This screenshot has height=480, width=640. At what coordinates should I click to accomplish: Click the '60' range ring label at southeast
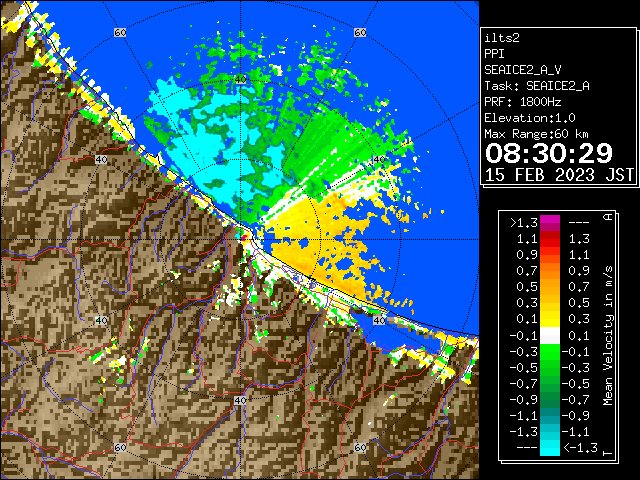pos(360,448)
